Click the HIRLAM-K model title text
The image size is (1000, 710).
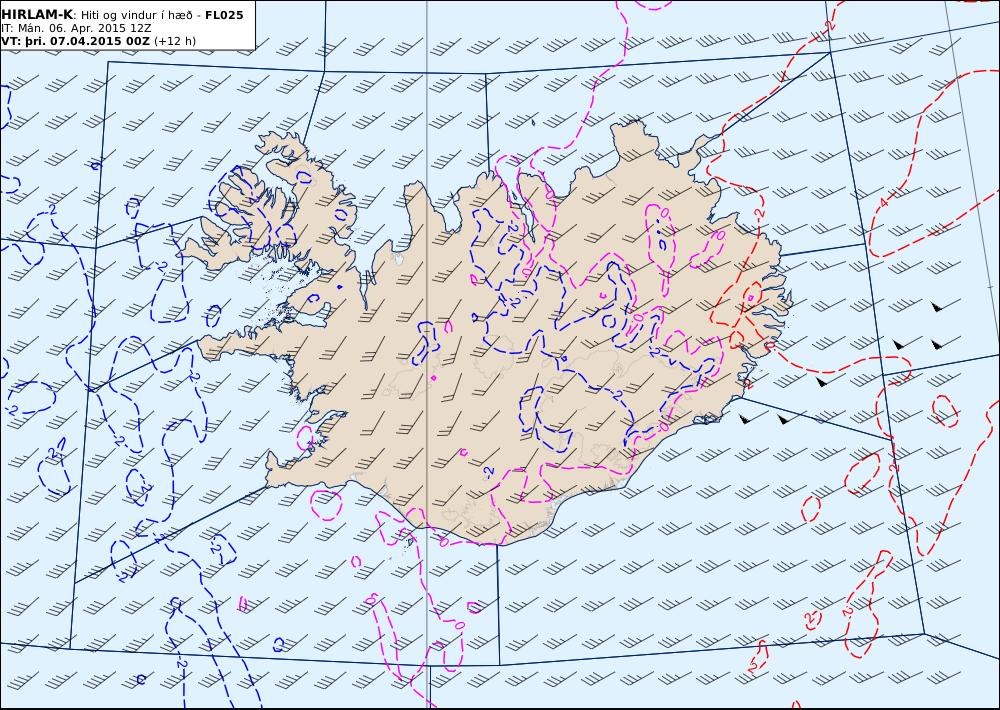[37, 14]
